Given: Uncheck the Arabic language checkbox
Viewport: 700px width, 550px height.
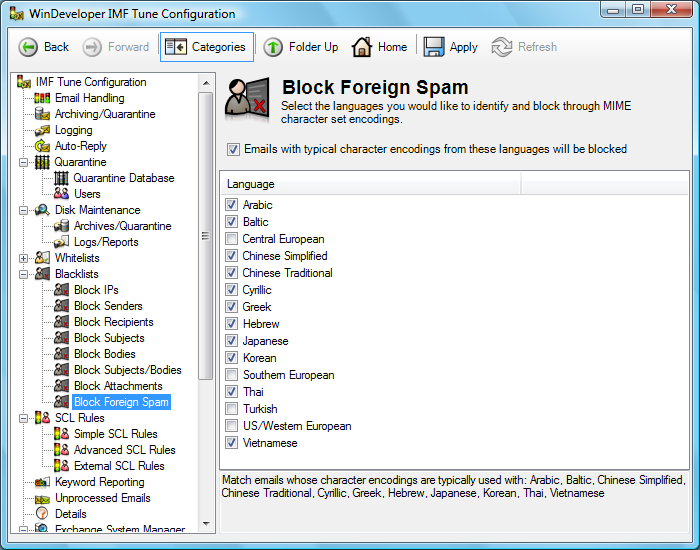Looking at the screenshot, I should [x=231, y=205].
